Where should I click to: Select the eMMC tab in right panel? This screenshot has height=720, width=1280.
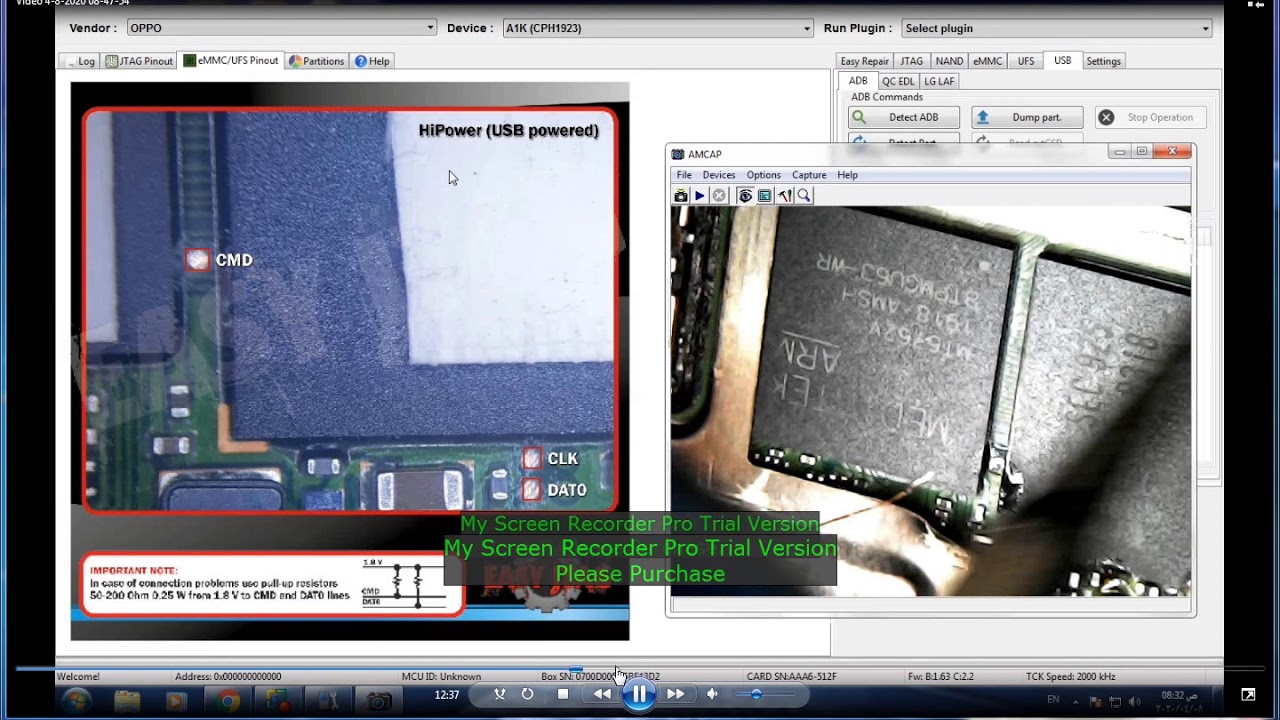tap(987, 61)
